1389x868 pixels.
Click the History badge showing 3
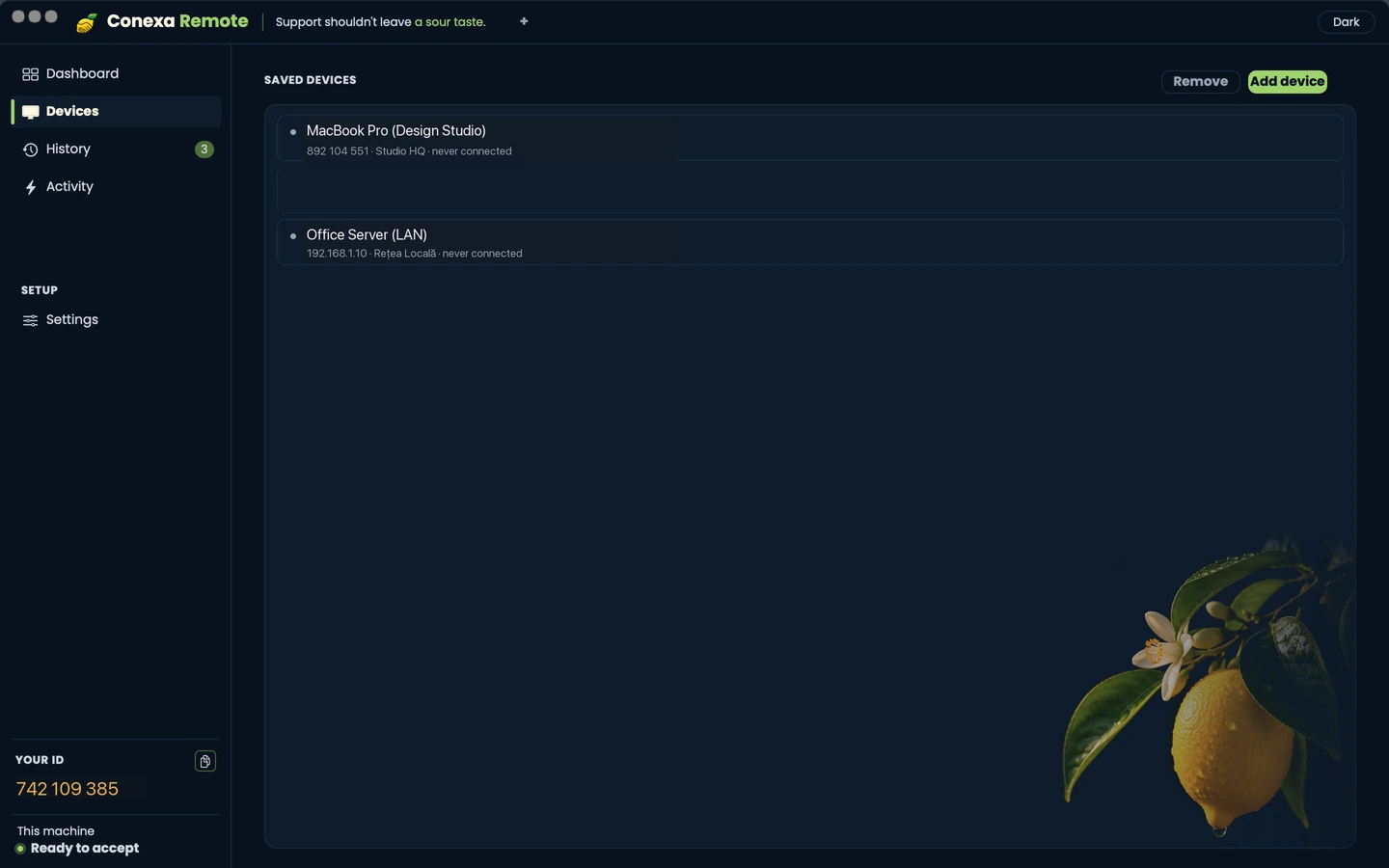pos(204,149)
